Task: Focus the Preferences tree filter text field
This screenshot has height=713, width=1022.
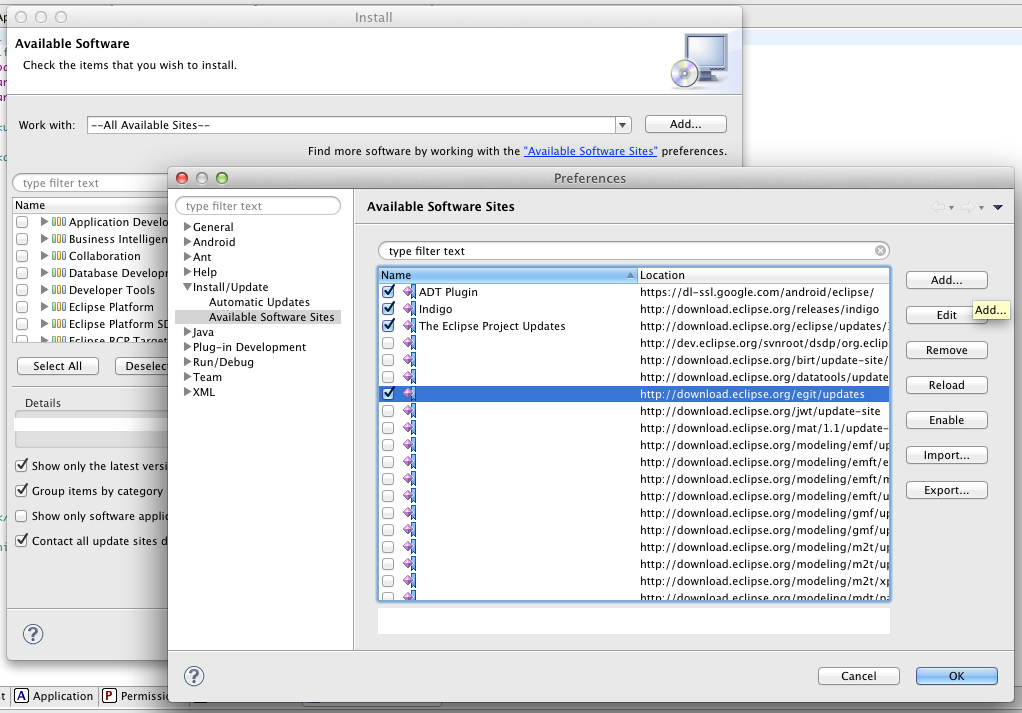Action: tap(258, 206)
